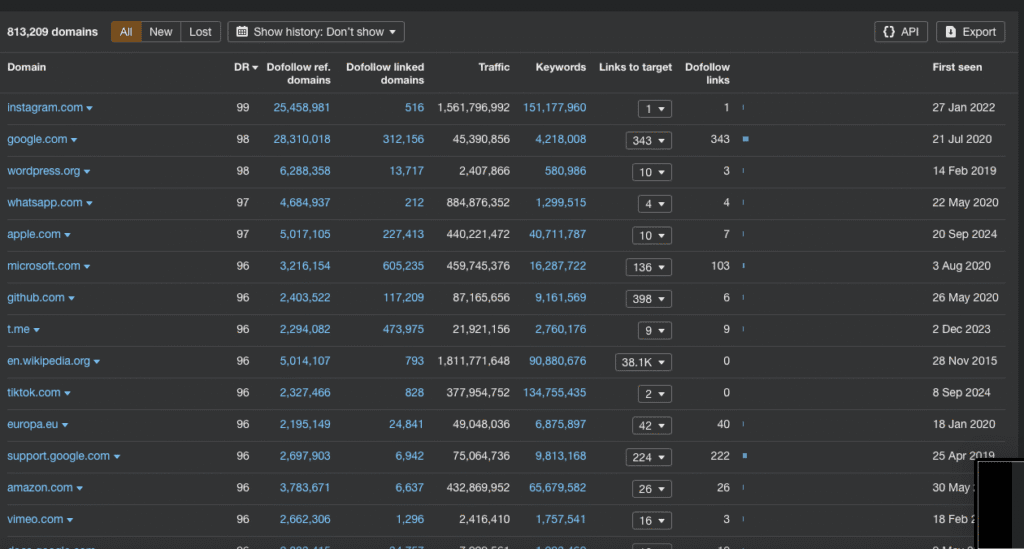Switch to the New domains tab
The image size is (1024, 549).
pyautogui.click(x=161, y=32)
